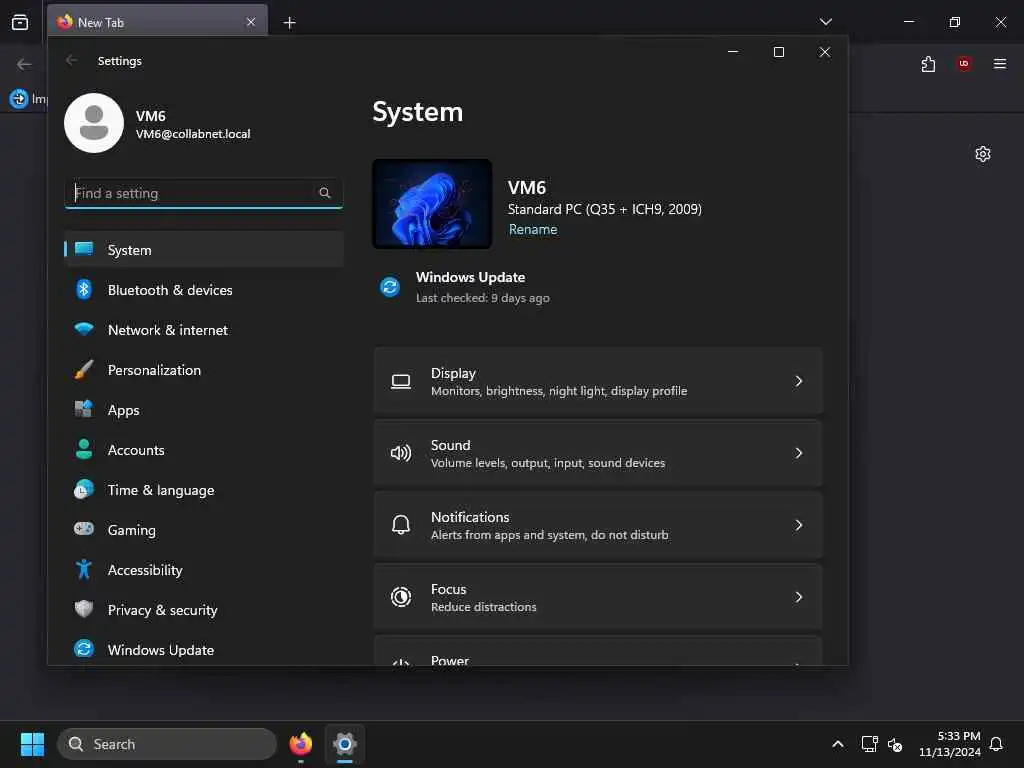The width and height of the screenshot is (1024, 768).
Task: Open Display settings card
Action: click(598, 381)
